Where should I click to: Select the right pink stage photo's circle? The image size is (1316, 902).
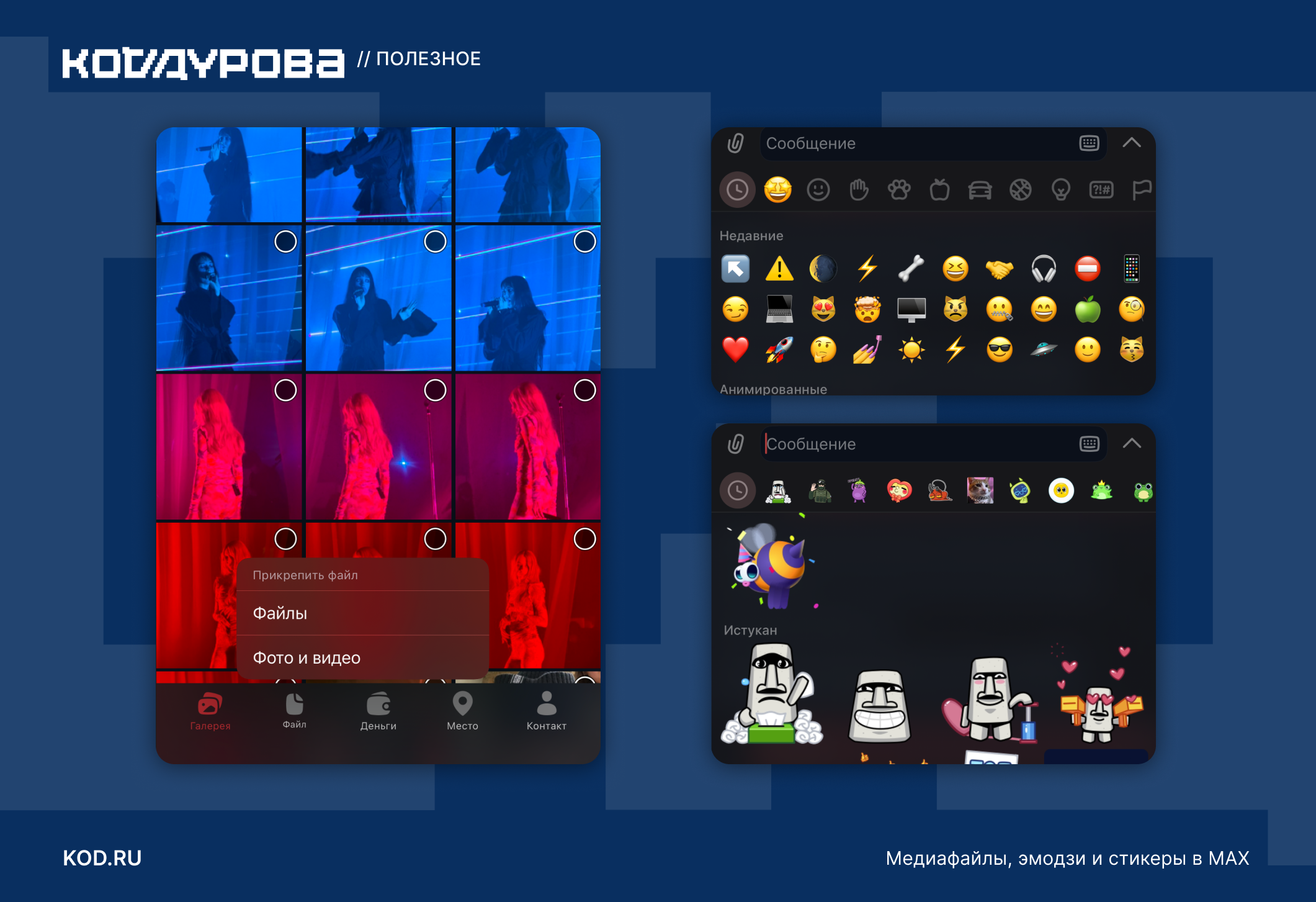tap(584, 390)
